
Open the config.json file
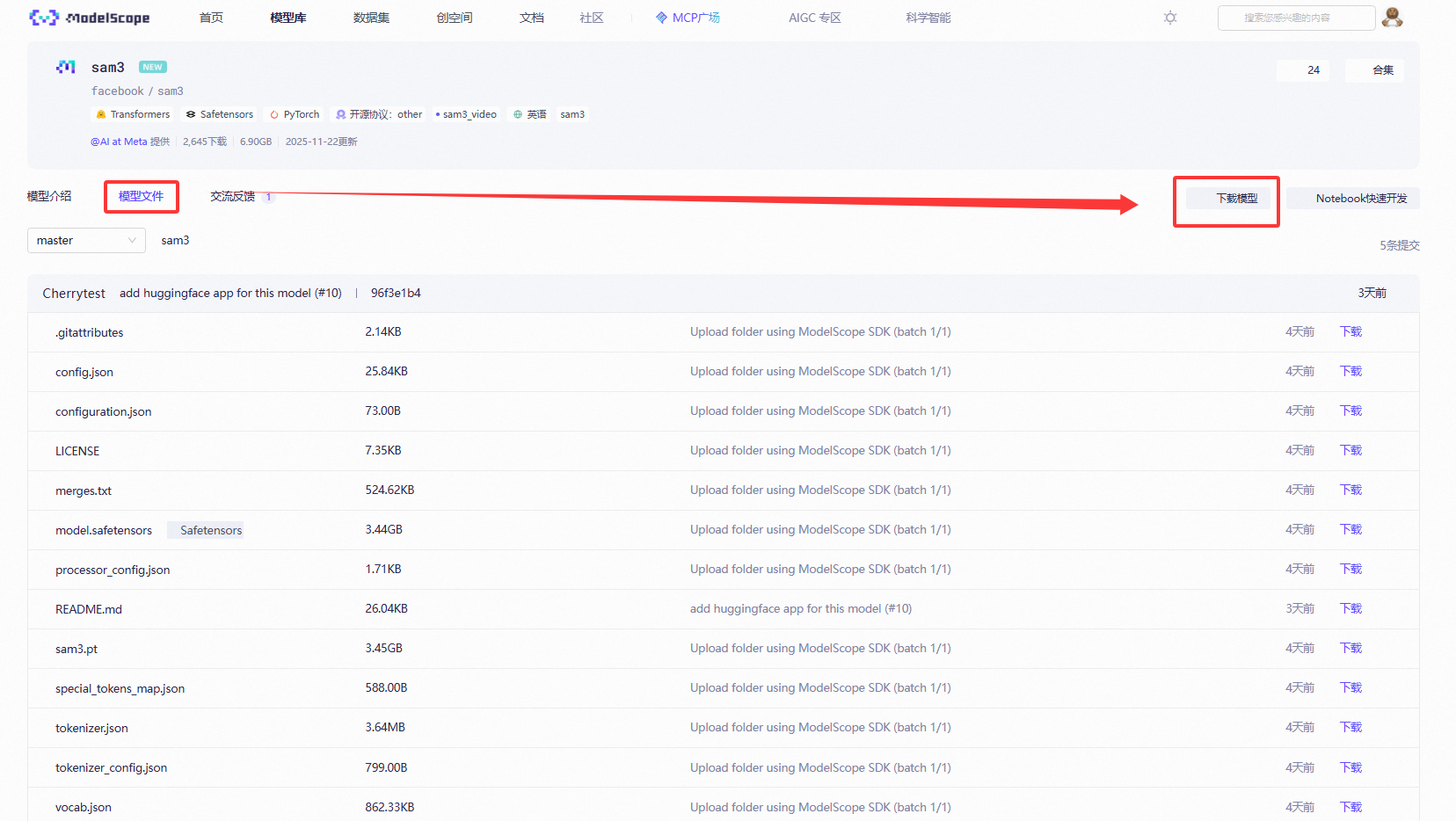(x=84, y=372)
